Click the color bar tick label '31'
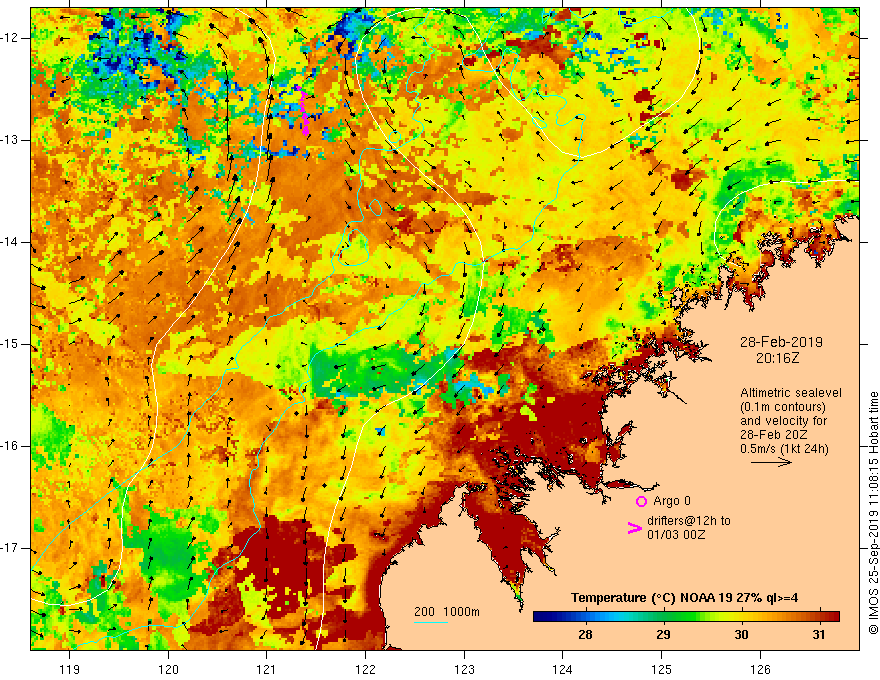The height and width of the screenshot is (680, 880). [x=819, y=635]
